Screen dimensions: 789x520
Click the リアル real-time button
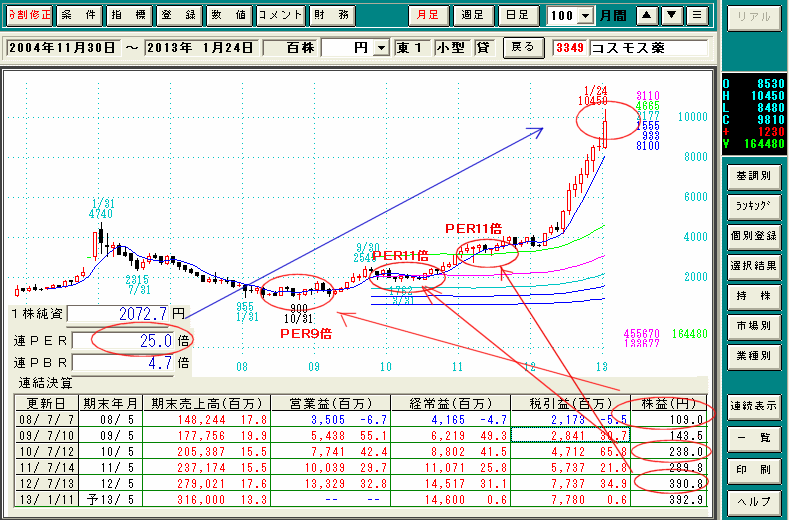tap(753, 17)
